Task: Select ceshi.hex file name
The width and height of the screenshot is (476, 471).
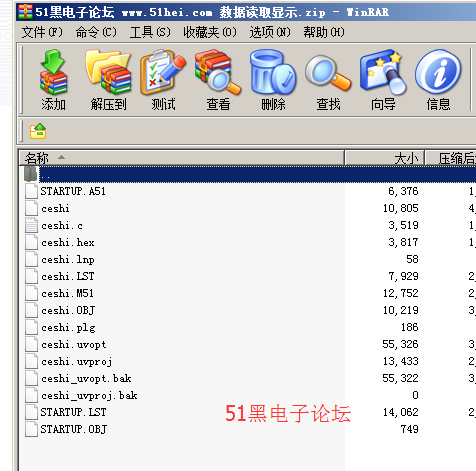Action: pyautogui.click(x=68, y=242)
